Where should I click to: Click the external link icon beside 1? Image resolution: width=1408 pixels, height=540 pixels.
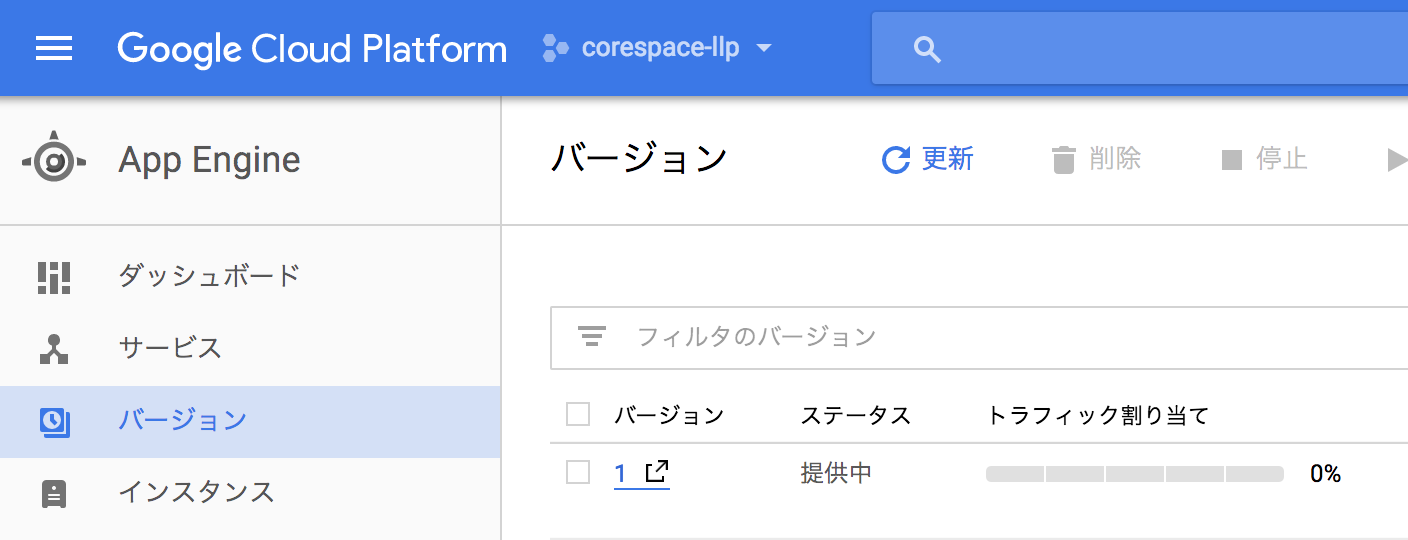(x=656, y=471)
